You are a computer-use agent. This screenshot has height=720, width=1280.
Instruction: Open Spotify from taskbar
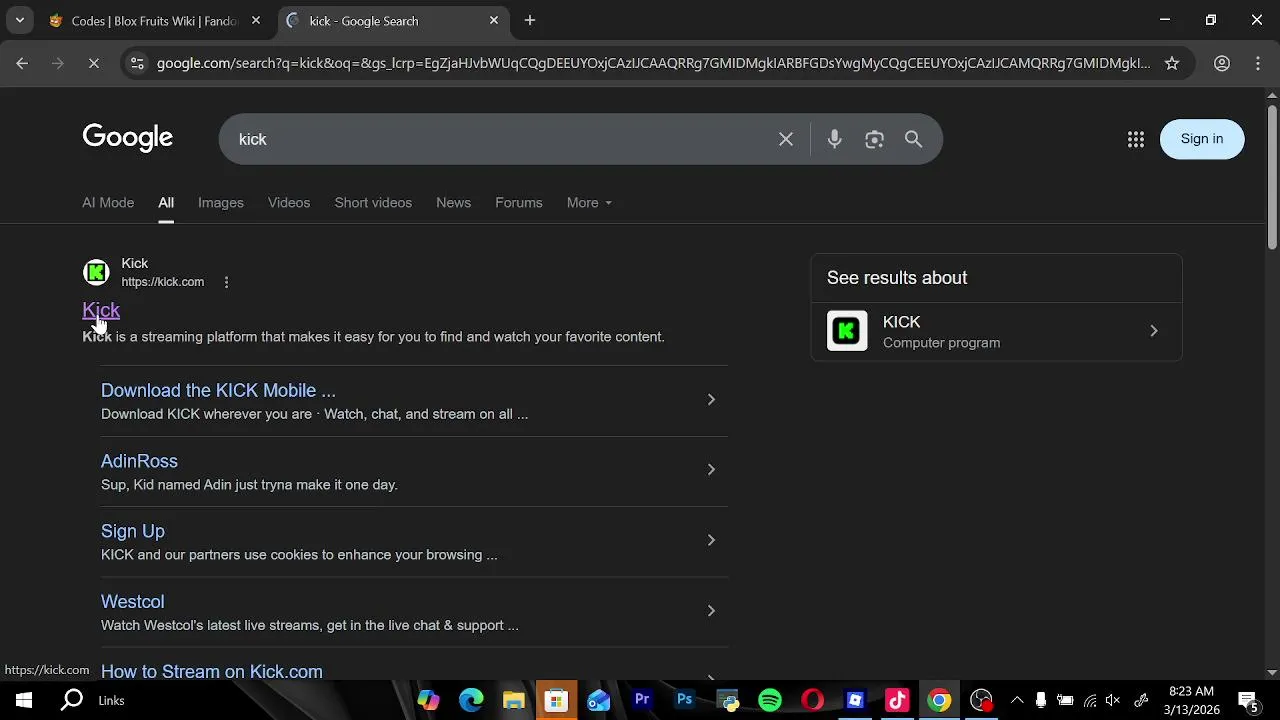click(x=769, y=700)
